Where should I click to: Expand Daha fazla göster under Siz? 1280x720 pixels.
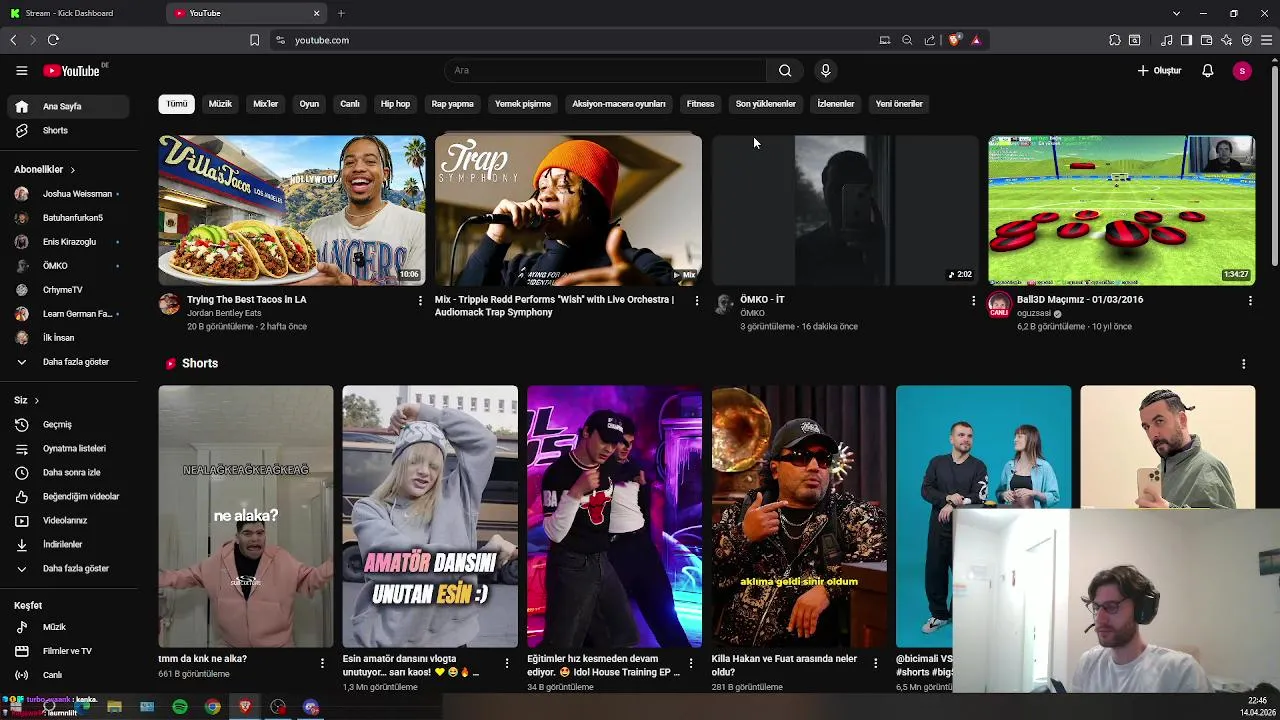click(x=66, y=568)
